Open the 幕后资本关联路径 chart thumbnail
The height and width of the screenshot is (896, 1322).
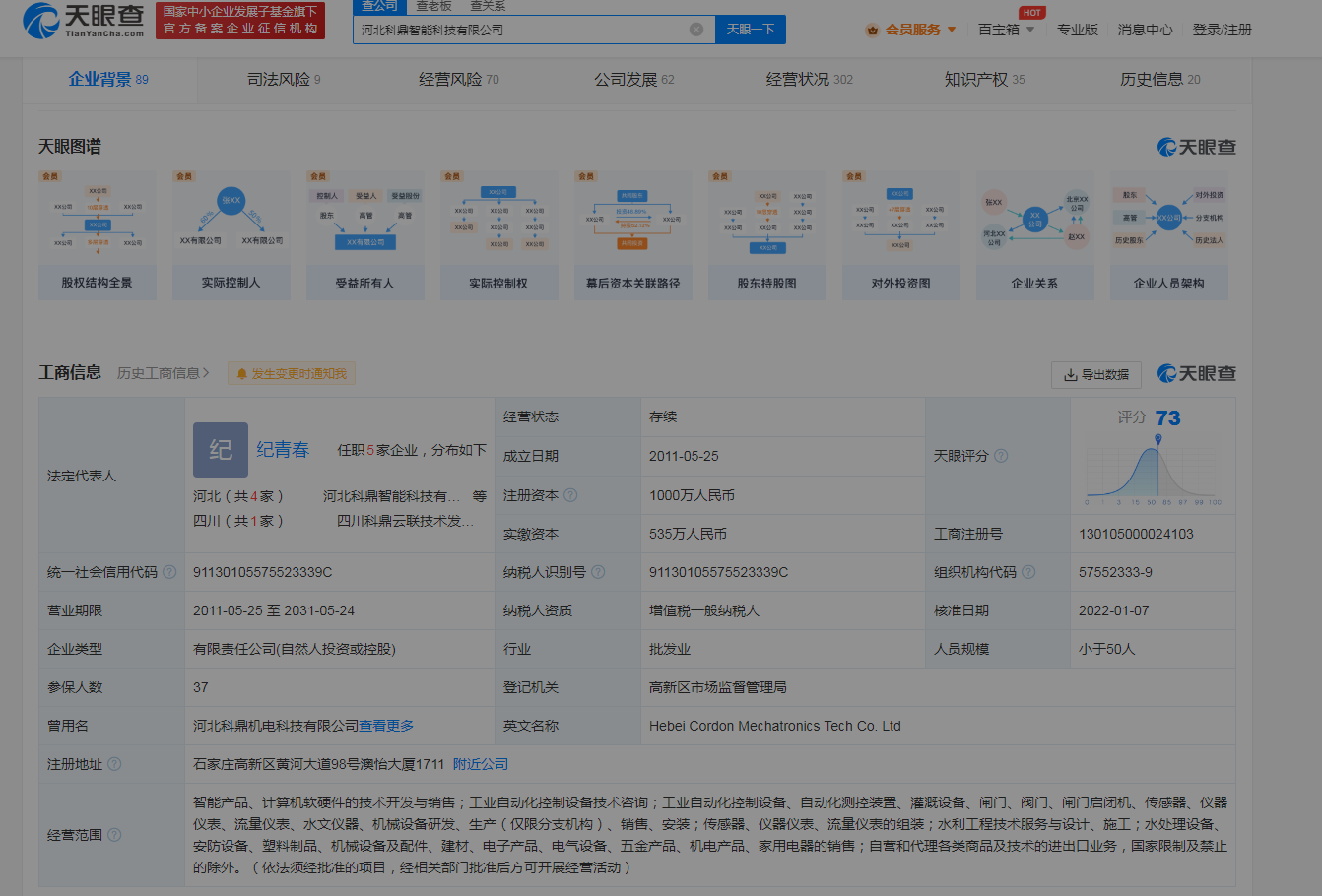click(632, 235)
